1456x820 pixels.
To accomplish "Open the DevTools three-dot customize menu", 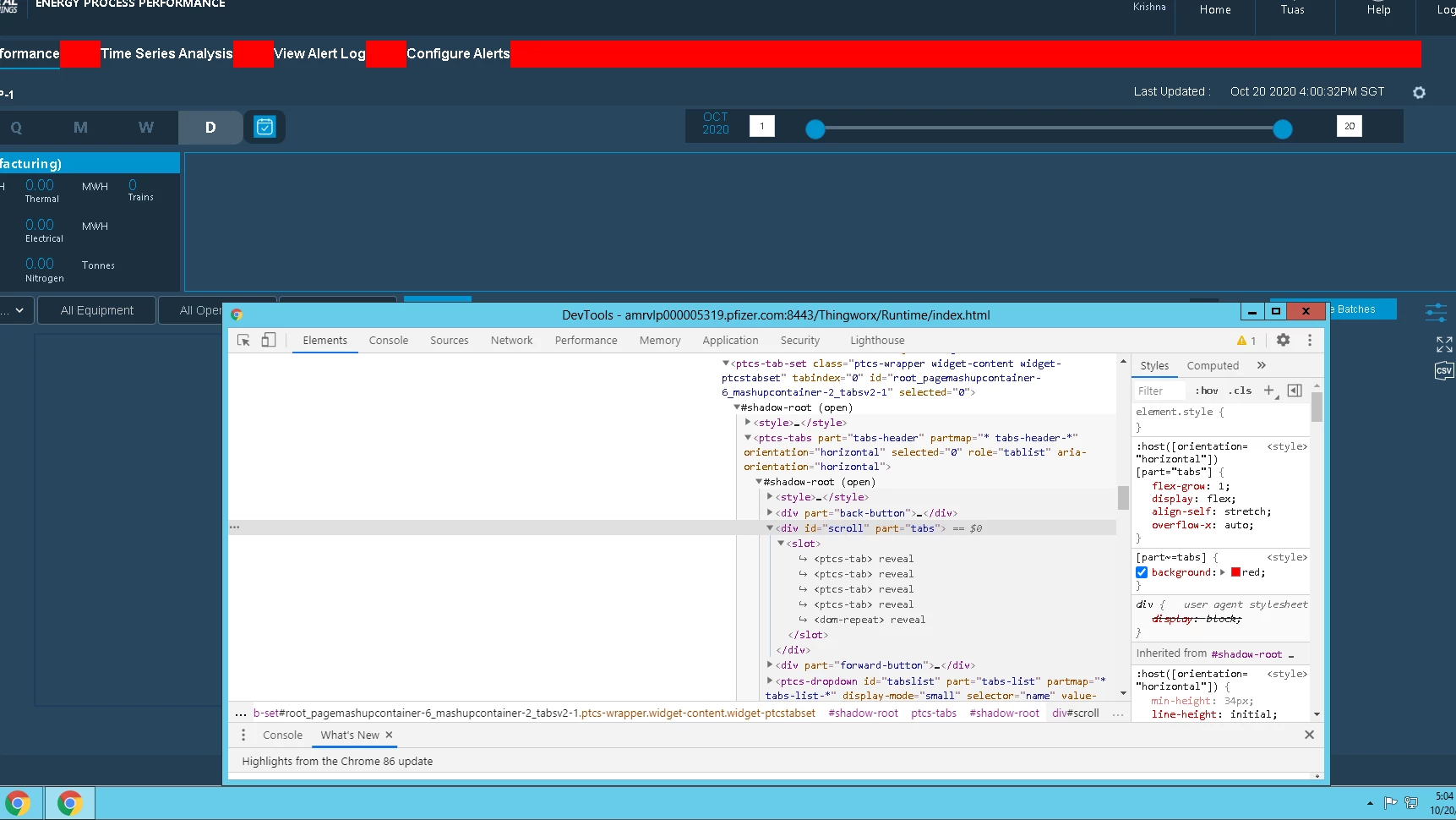I will [1310, 340].
